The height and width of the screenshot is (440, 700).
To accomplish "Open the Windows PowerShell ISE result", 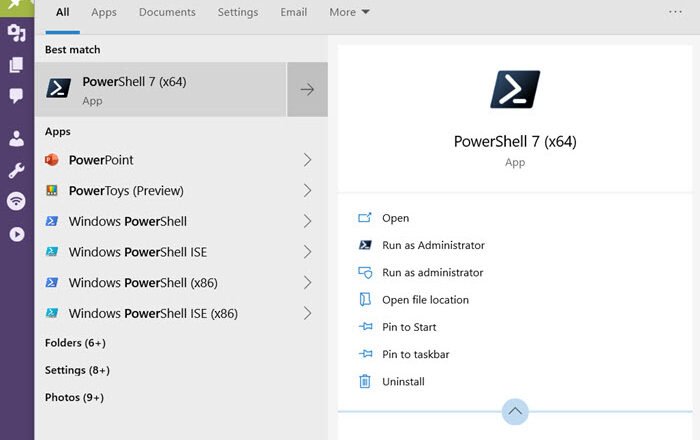I will pos(138,252).
